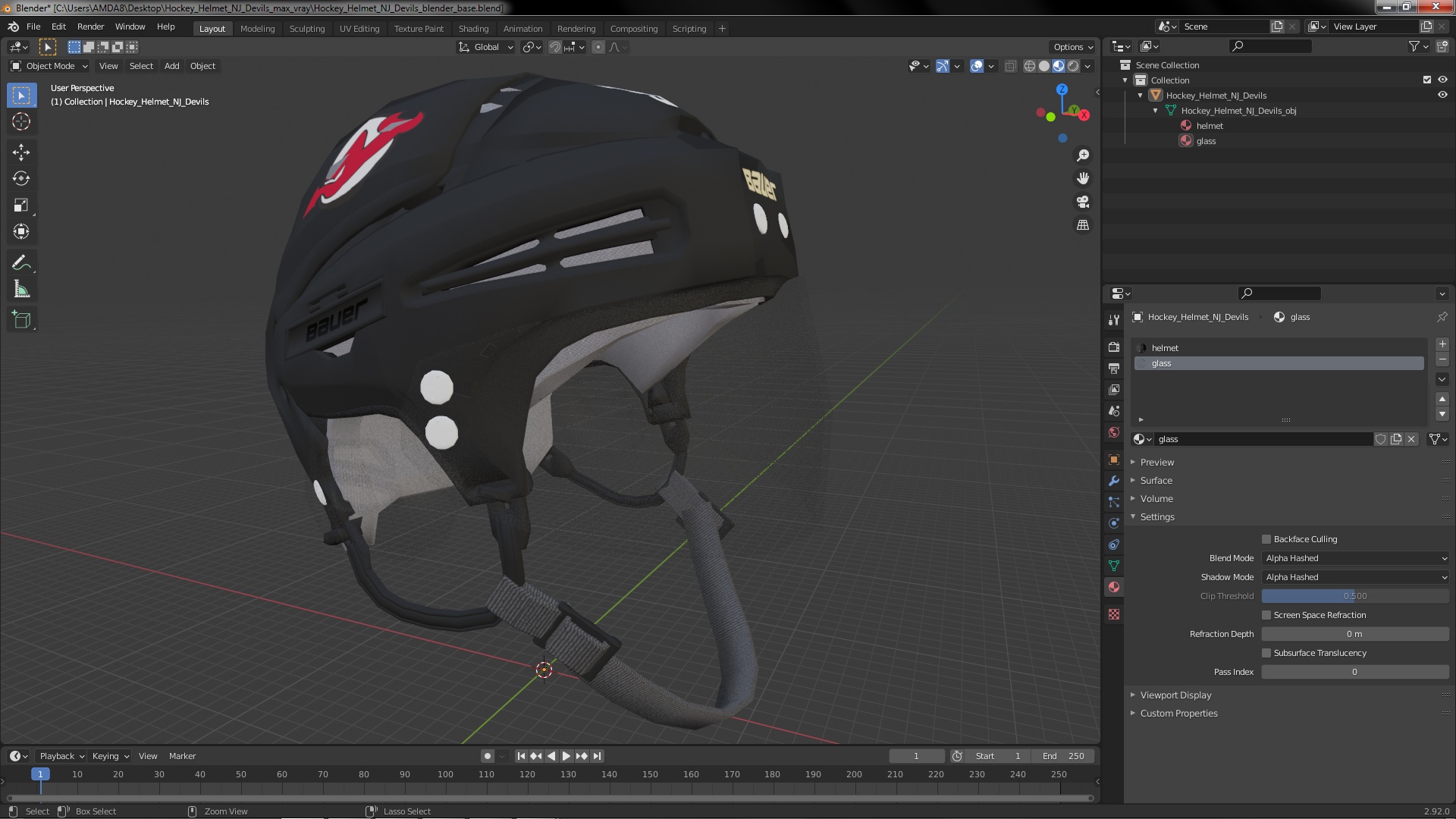Screen dimensions: 1456x819
Task: Enable Screen Space Refraction checkbox
Action: (x=1266, y=615)
